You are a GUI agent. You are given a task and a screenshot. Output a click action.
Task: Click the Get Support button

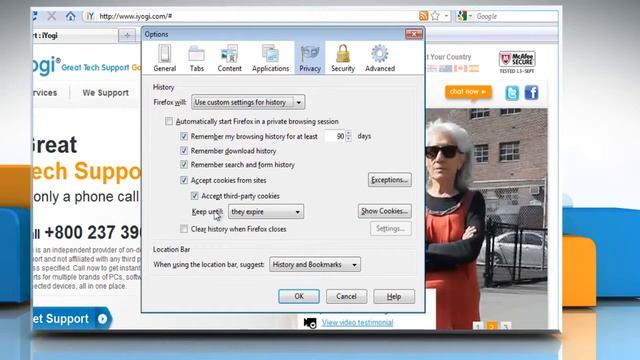[x=72, y=318]
